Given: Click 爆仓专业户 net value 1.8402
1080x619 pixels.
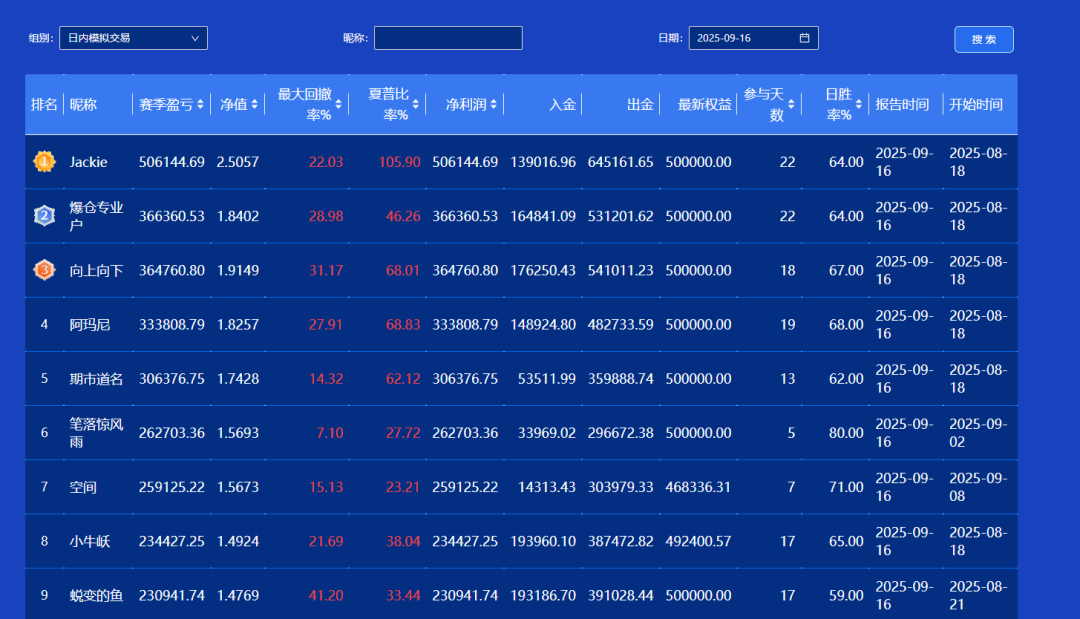Looking at the screenshot, I should [x=238, y=216].
